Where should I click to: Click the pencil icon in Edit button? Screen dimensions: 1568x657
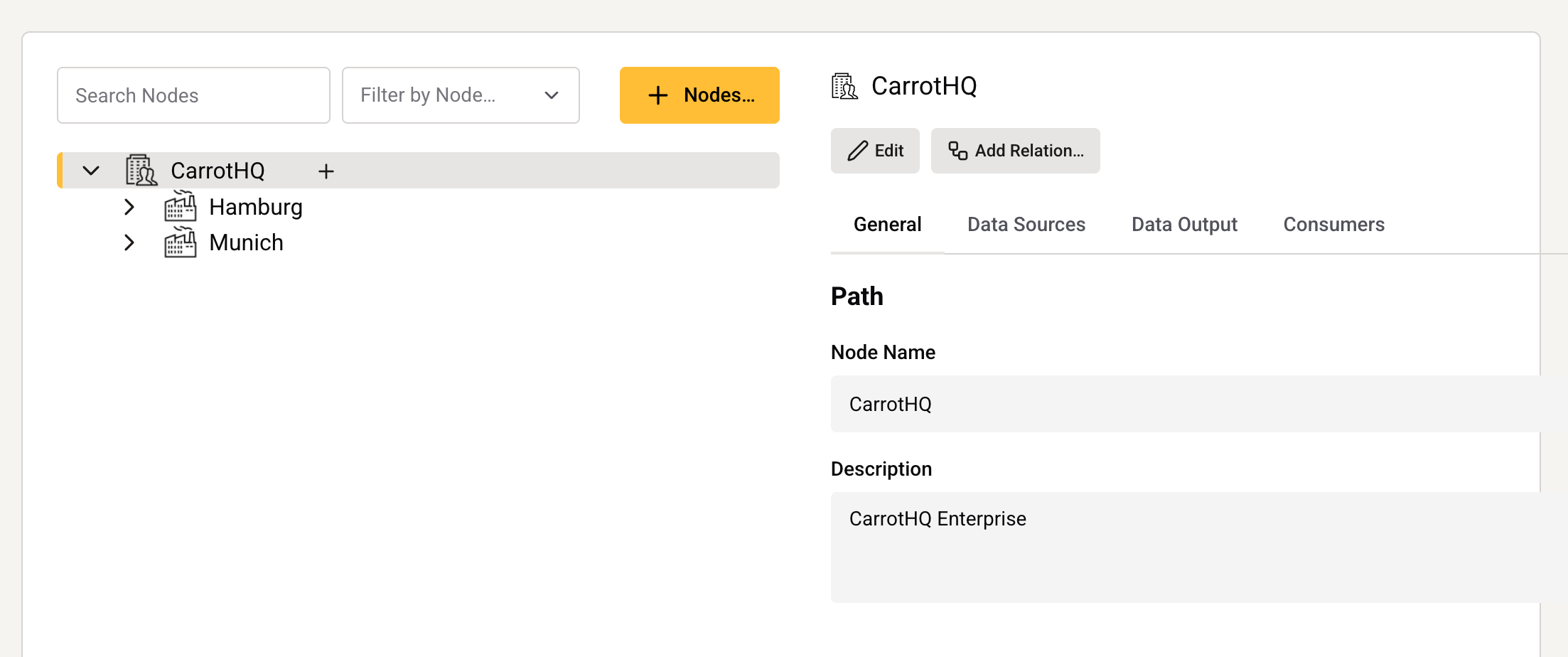[x=858, y=151]
